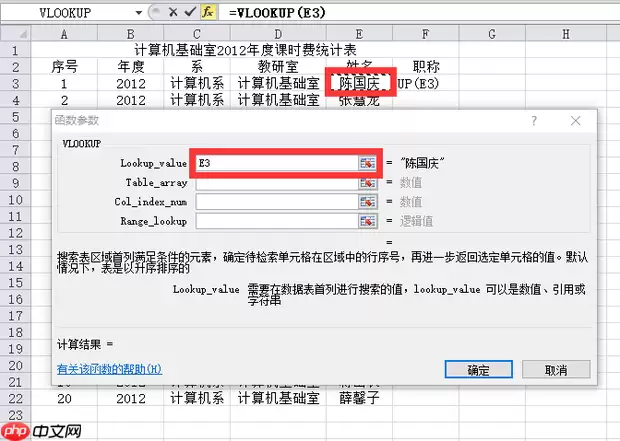
Task: Click the Table_array input field
Action: tap(277, 183)
